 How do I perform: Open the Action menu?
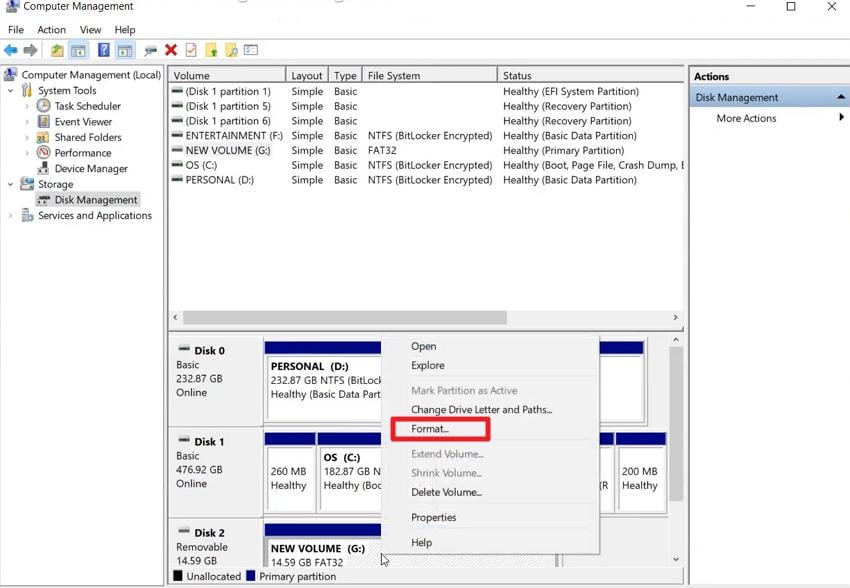[x=51, y=29]
